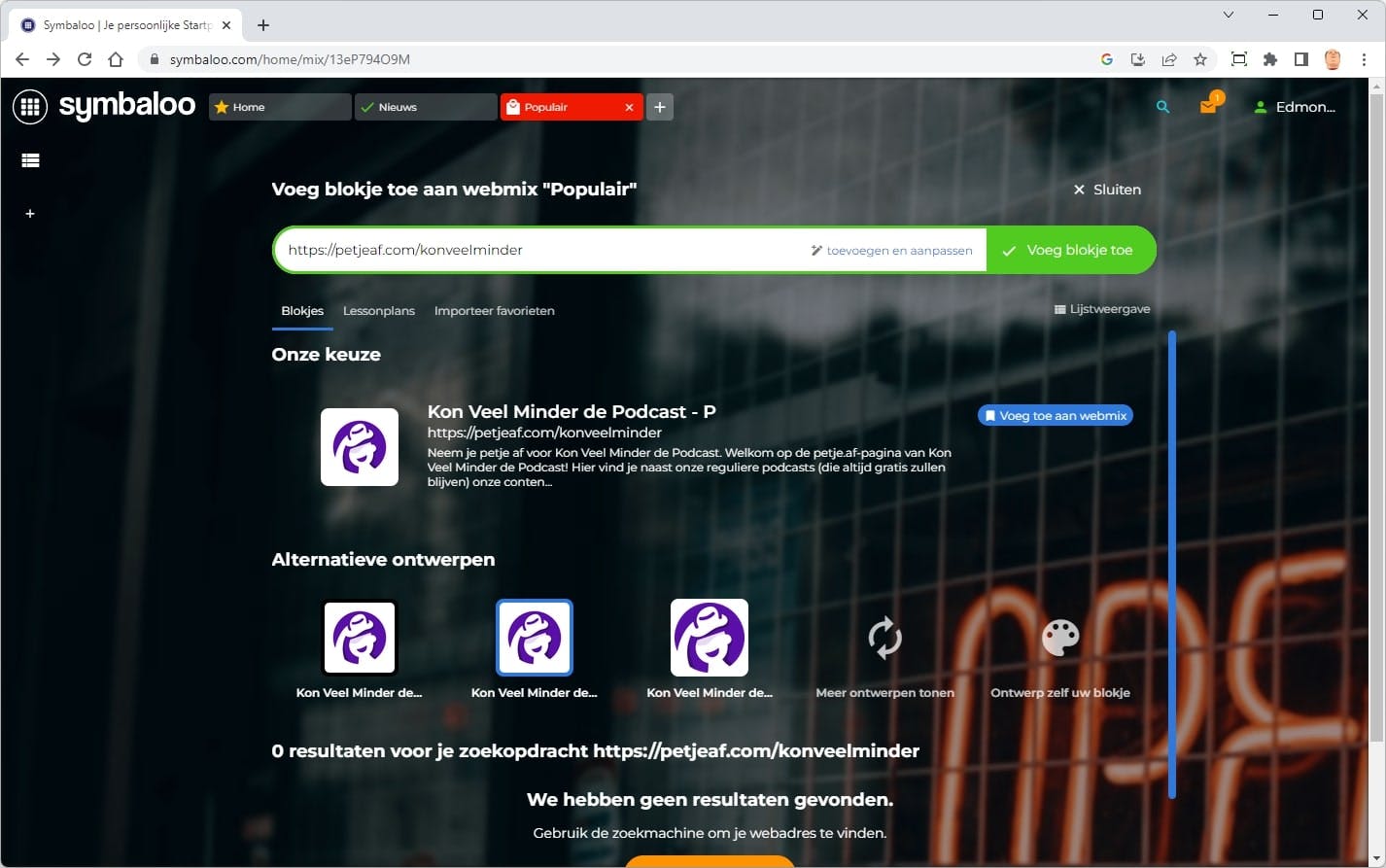Open the hamburger menu in the sidebar
The width and height of the screenshot is (1386, 868).
pyautogui.click(x=30, y=159)
